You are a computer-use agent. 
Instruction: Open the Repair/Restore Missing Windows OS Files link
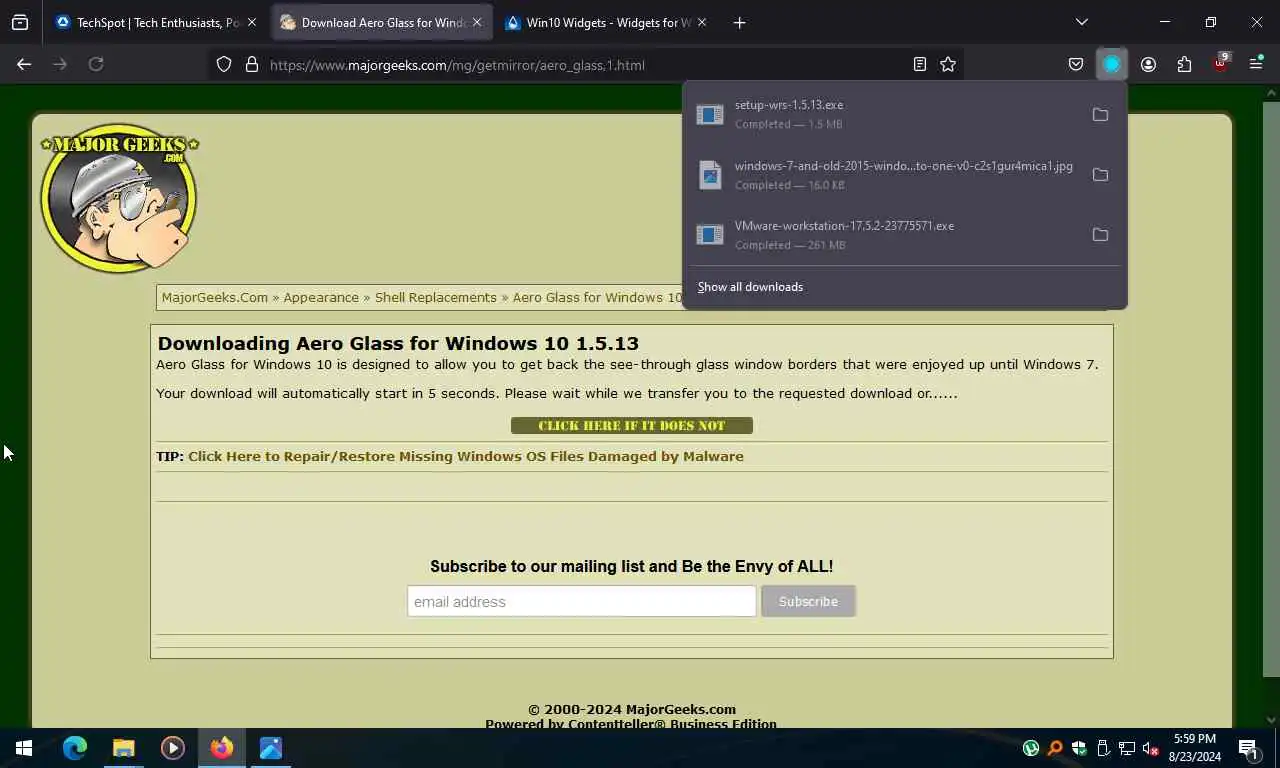[466, 456]
